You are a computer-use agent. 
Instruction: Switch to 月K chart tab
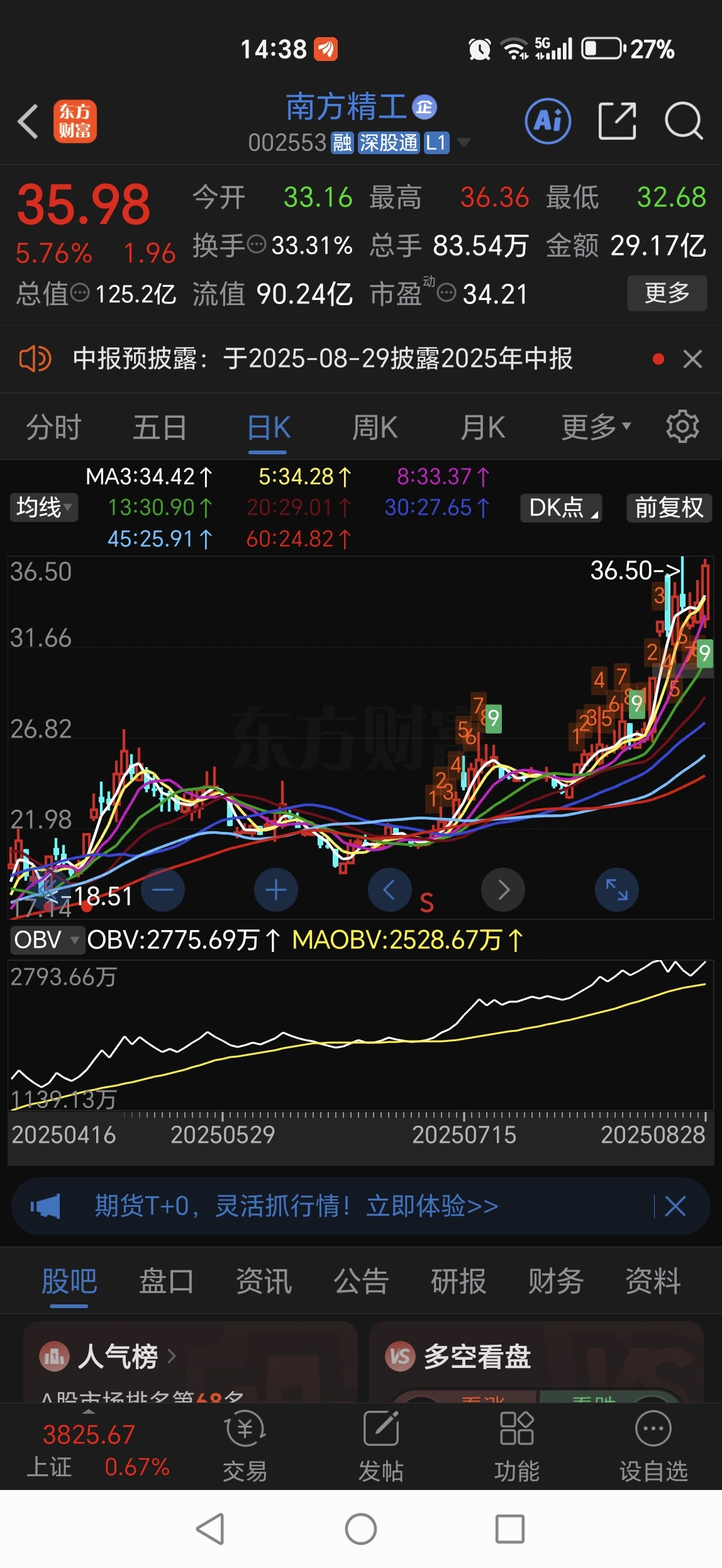[482, 427]
